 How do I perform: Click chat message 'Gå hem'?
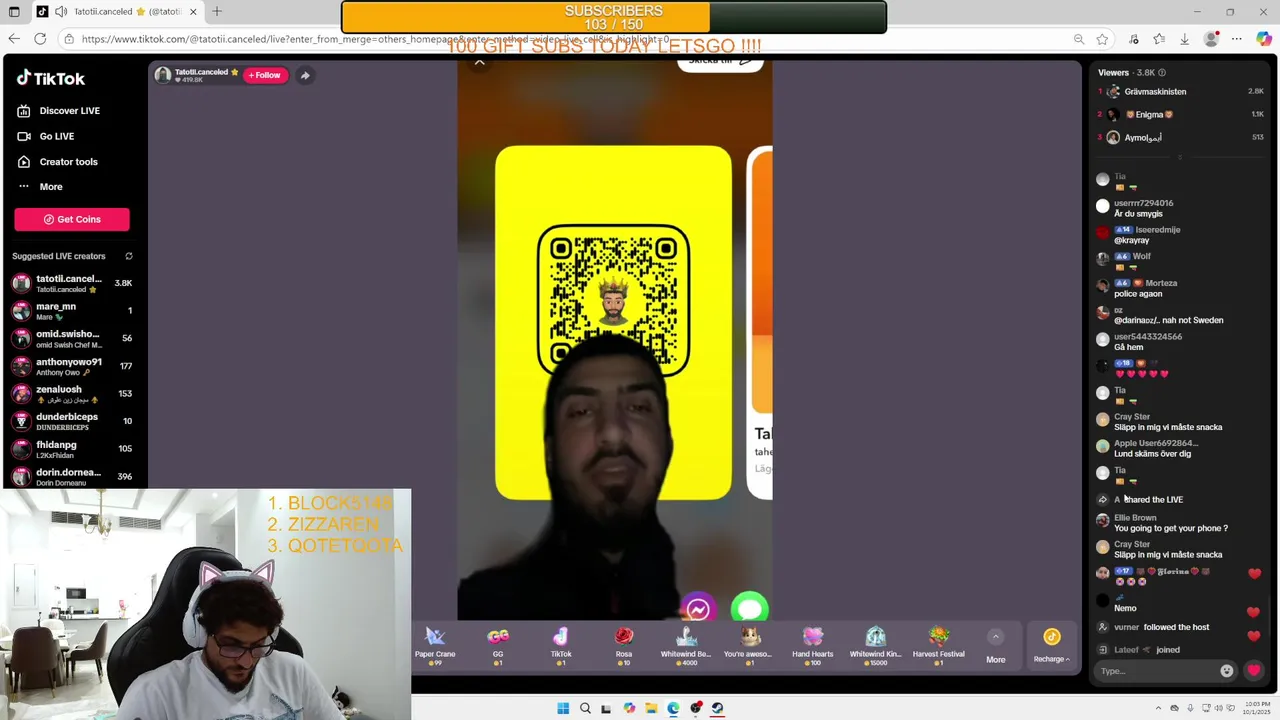pyautogui.click(x=1128, y=347)
